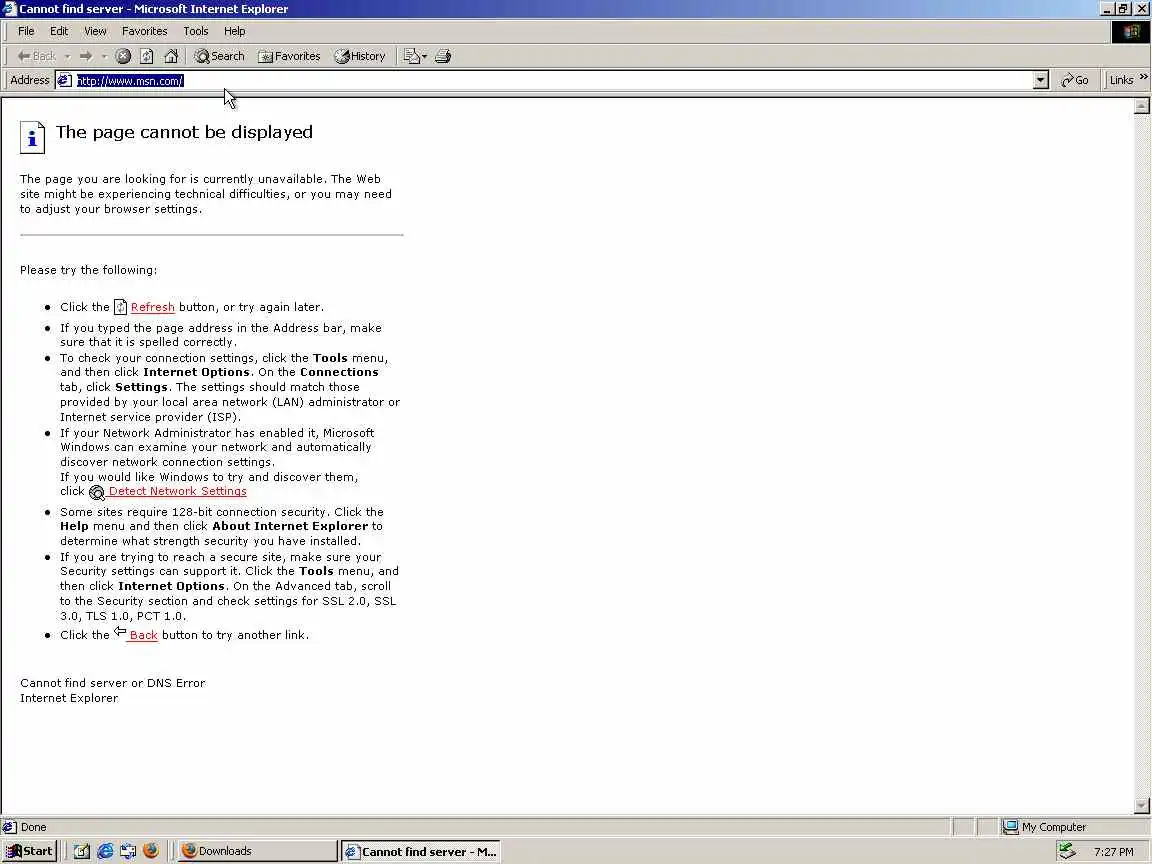Open the Forward button history dropdown arrow
Image resolution: width=1152 pixels, height=864 pixels.
[104, 56]
